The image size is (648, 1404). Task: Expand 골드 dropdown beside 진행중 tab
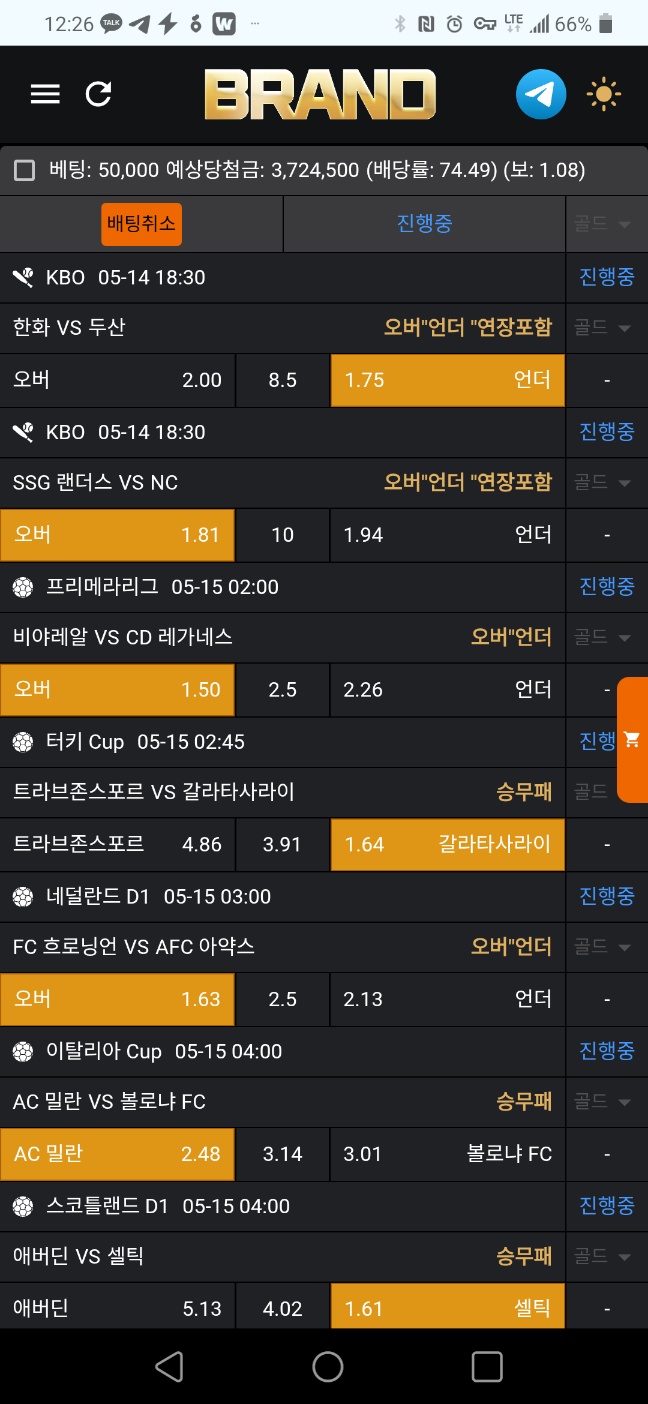coord(602,224)
